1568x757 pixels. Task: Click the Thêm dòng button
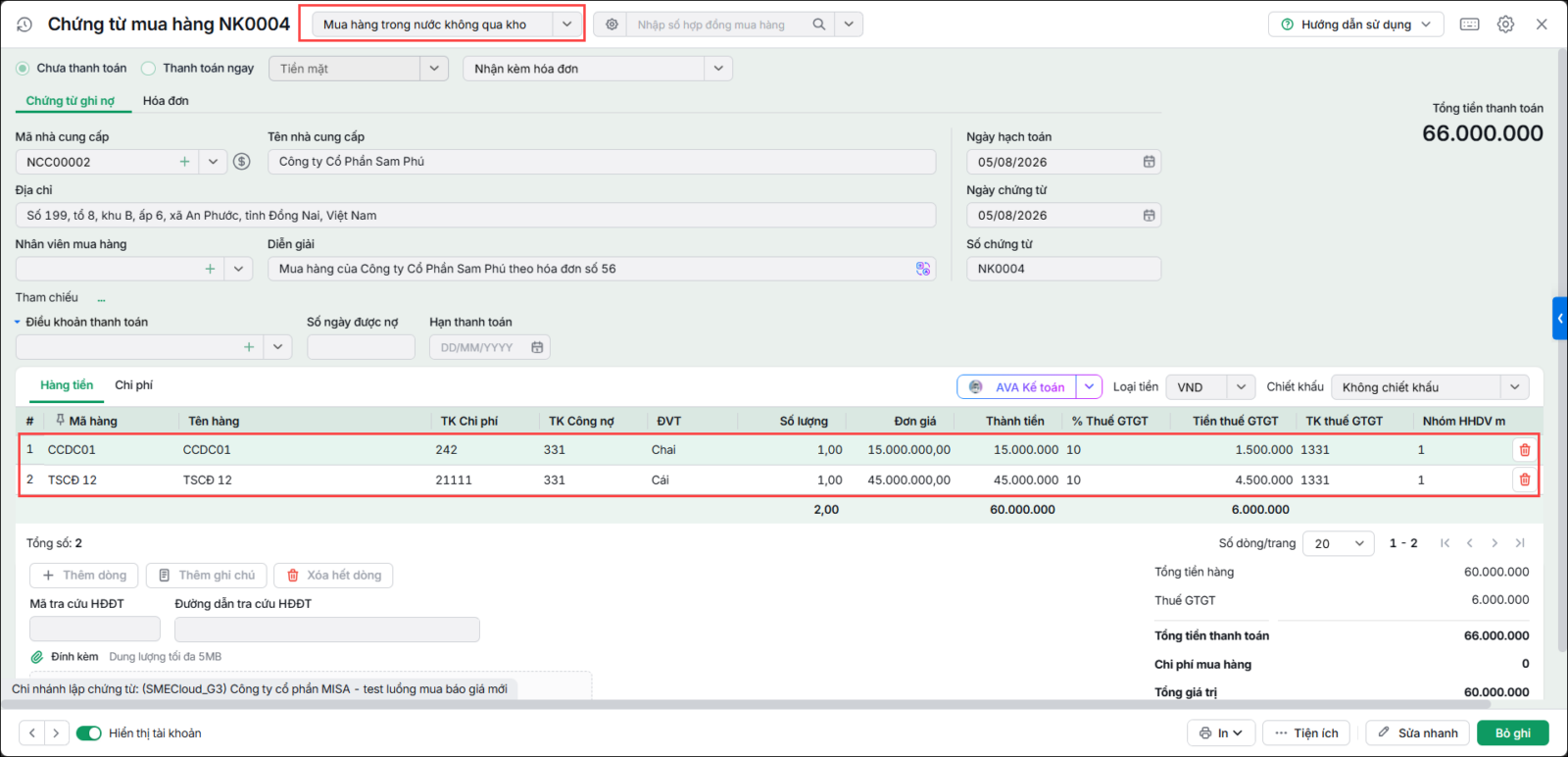tap(84, 576)
